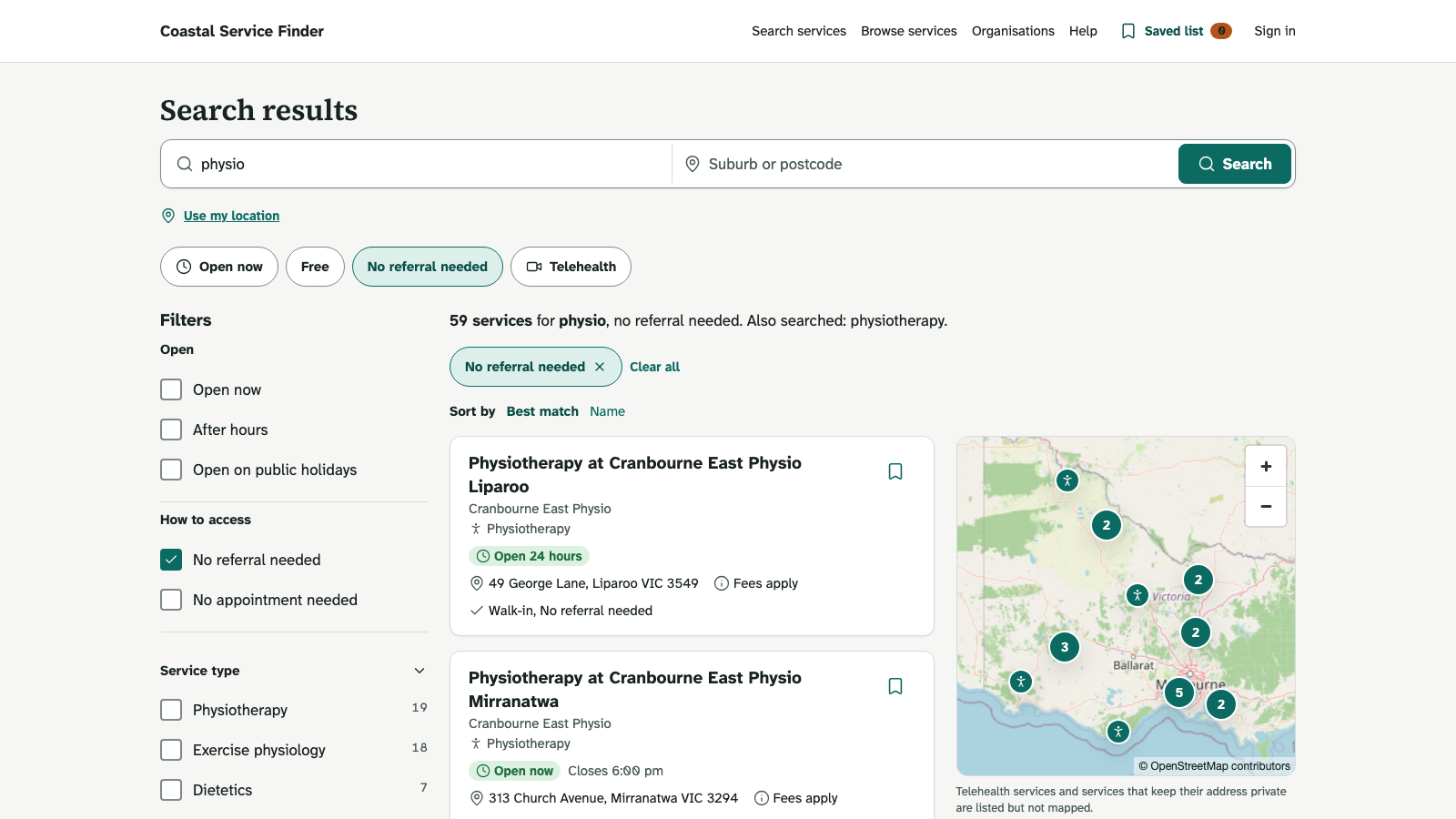Sign in to the site
Screen dimensions: 1456x819
click(1275, 31)
